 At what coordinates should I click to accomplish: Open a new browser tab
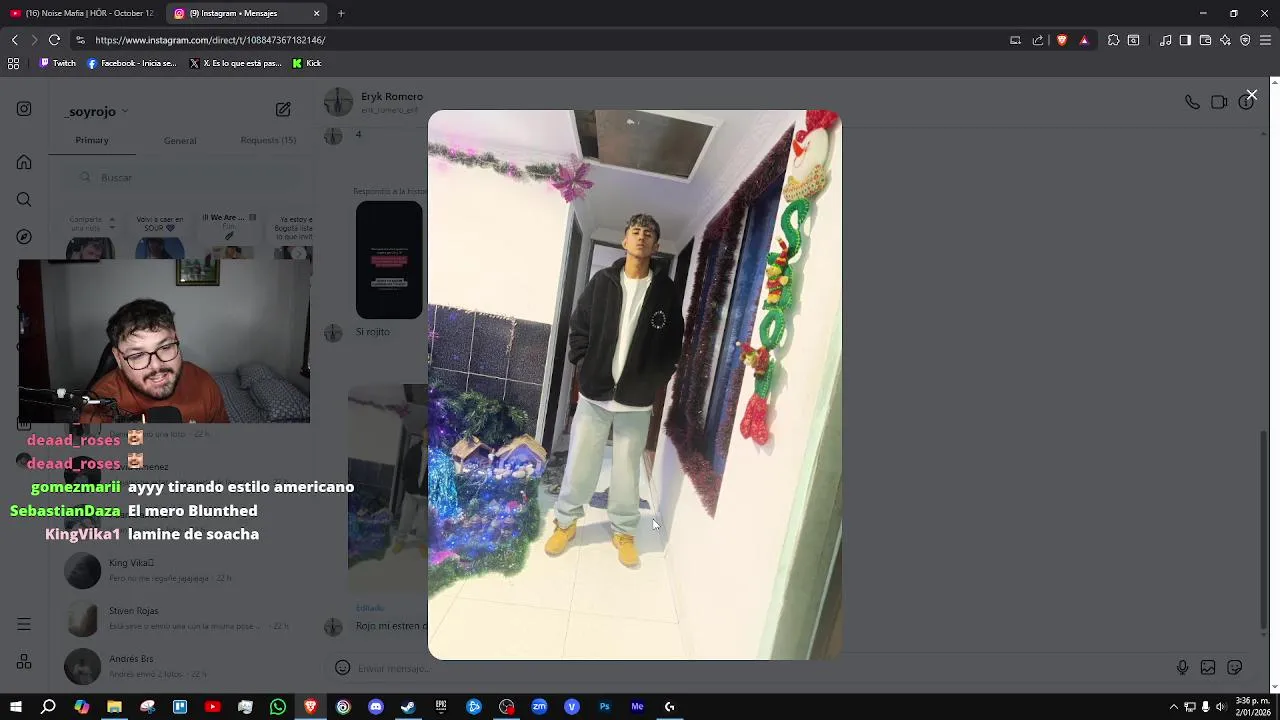pos(341,13)
